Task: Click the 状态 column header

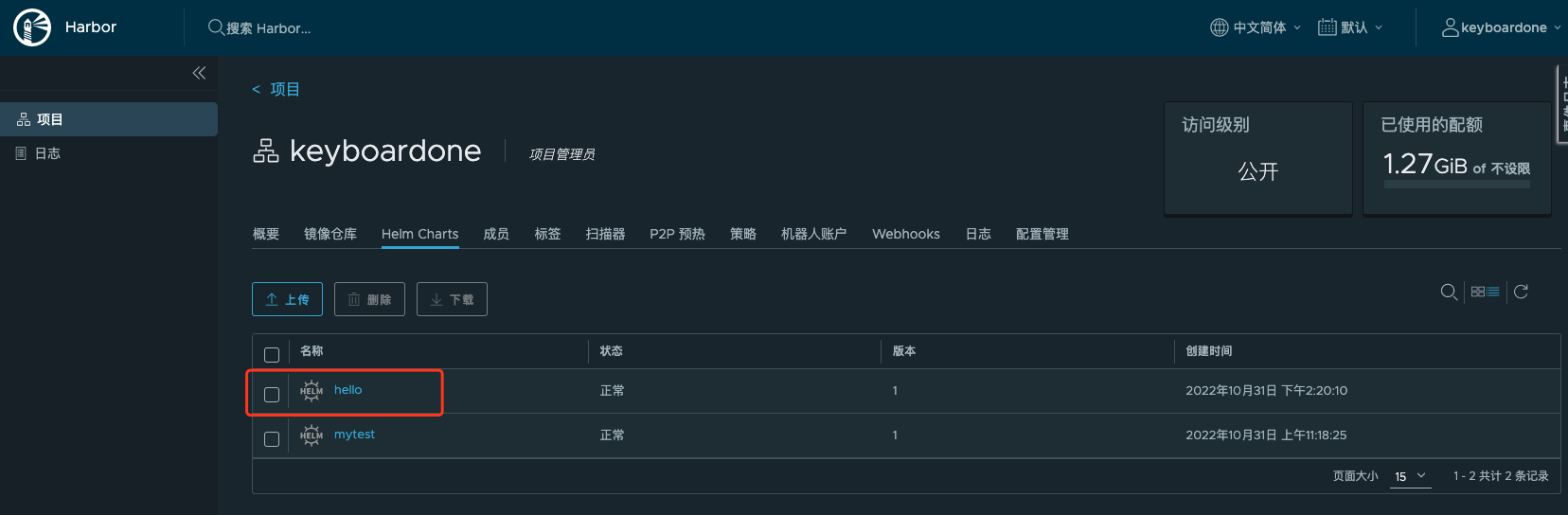Action: (611, 351)
